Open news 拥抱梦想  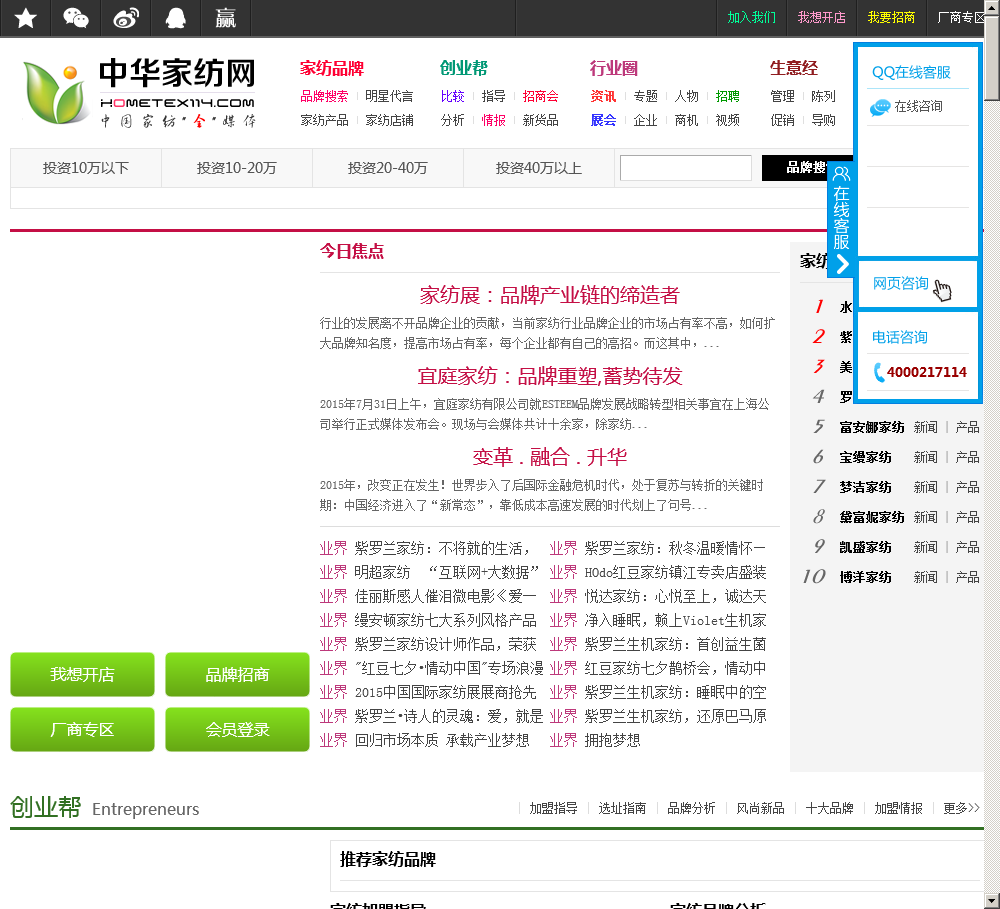click(612, 741)
